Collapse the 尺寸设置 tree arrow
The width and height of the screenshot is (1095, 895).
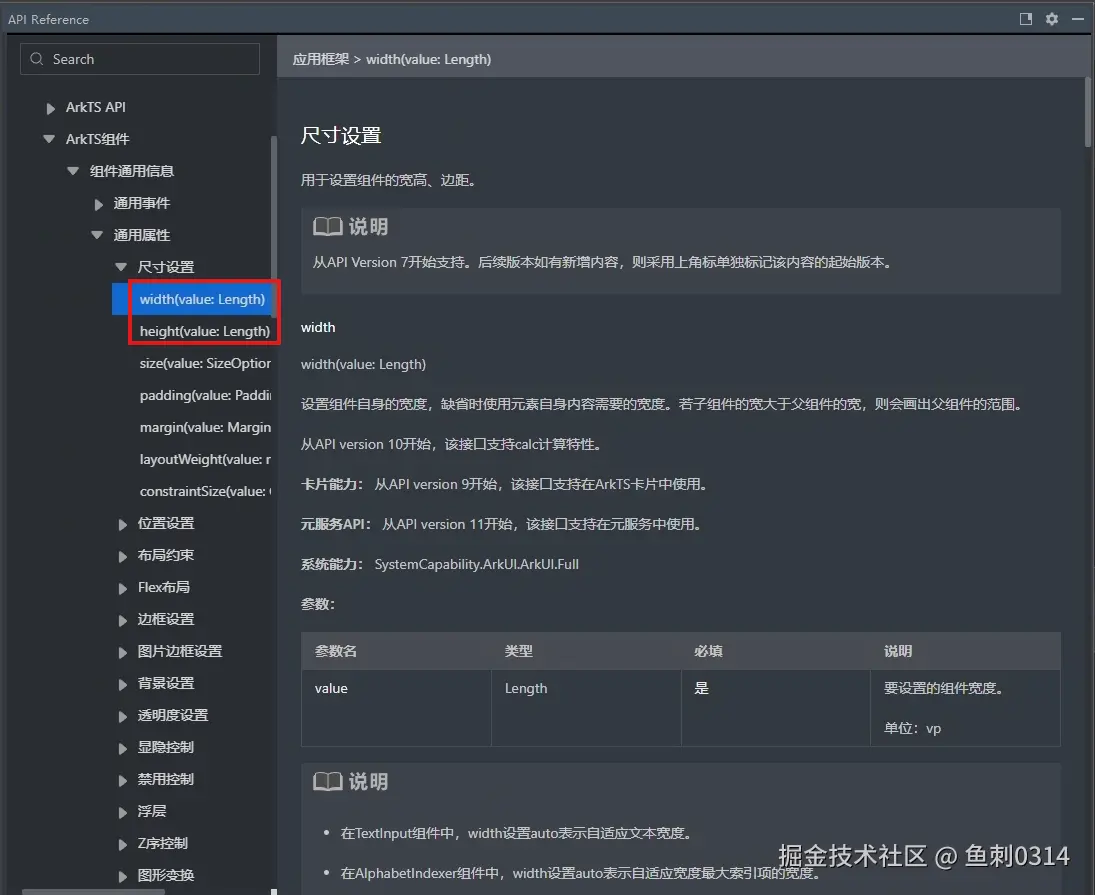[x=121, y=267]
